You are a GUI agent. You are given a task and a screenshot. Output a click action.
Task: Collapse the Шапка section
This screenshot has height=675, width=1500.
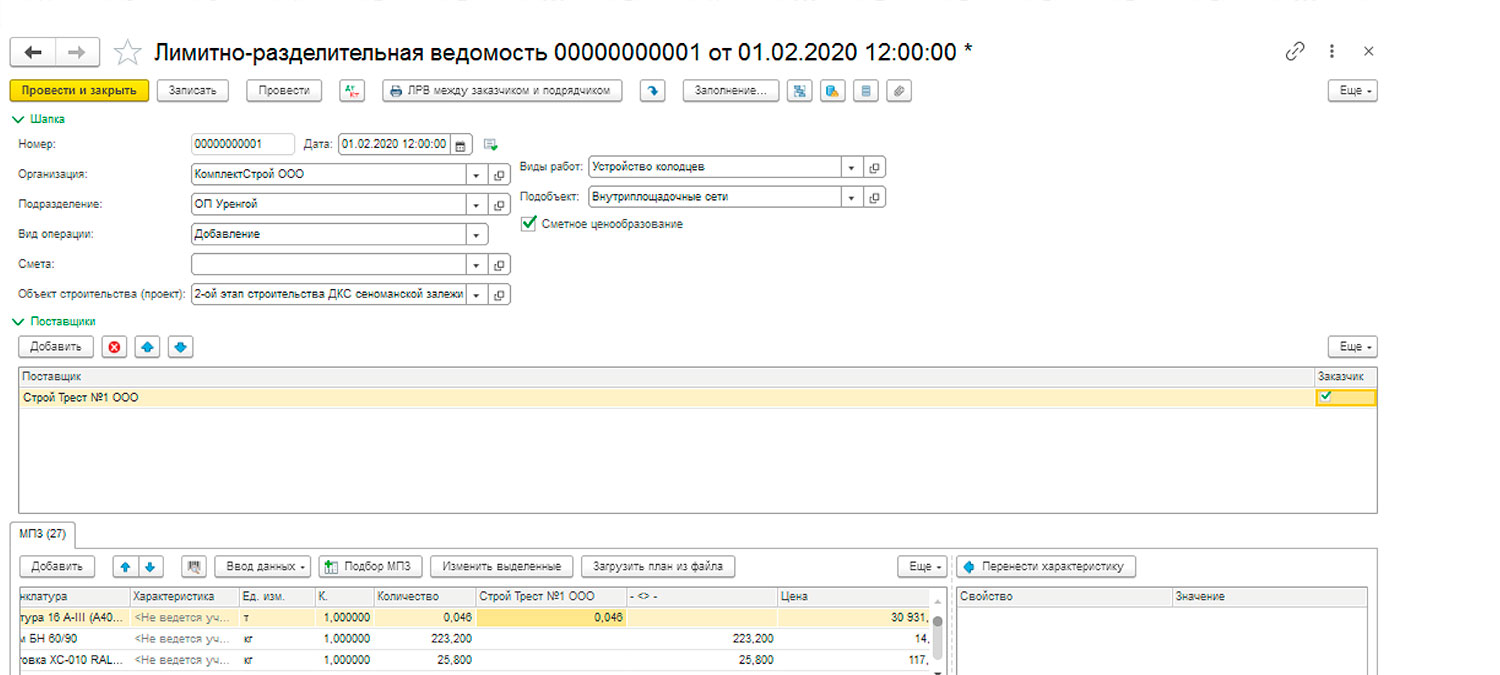point(17,119)
